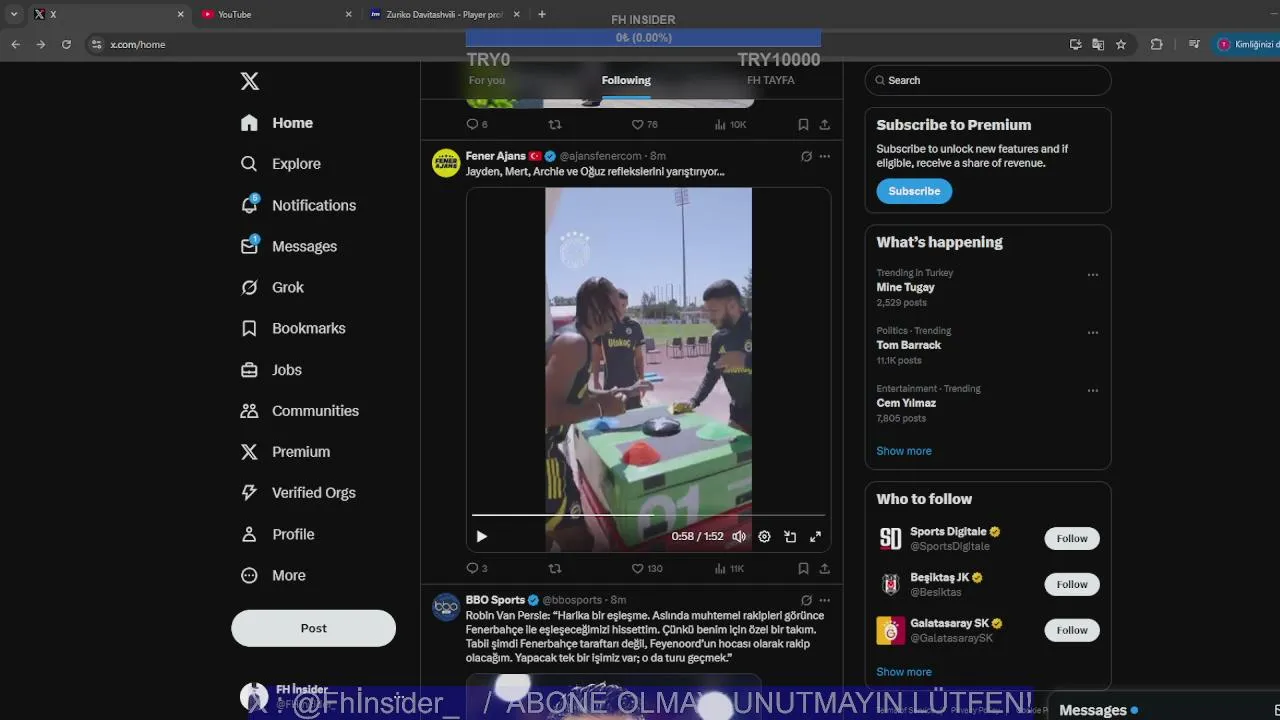Open options for Tom Barrack trend

1093,333
